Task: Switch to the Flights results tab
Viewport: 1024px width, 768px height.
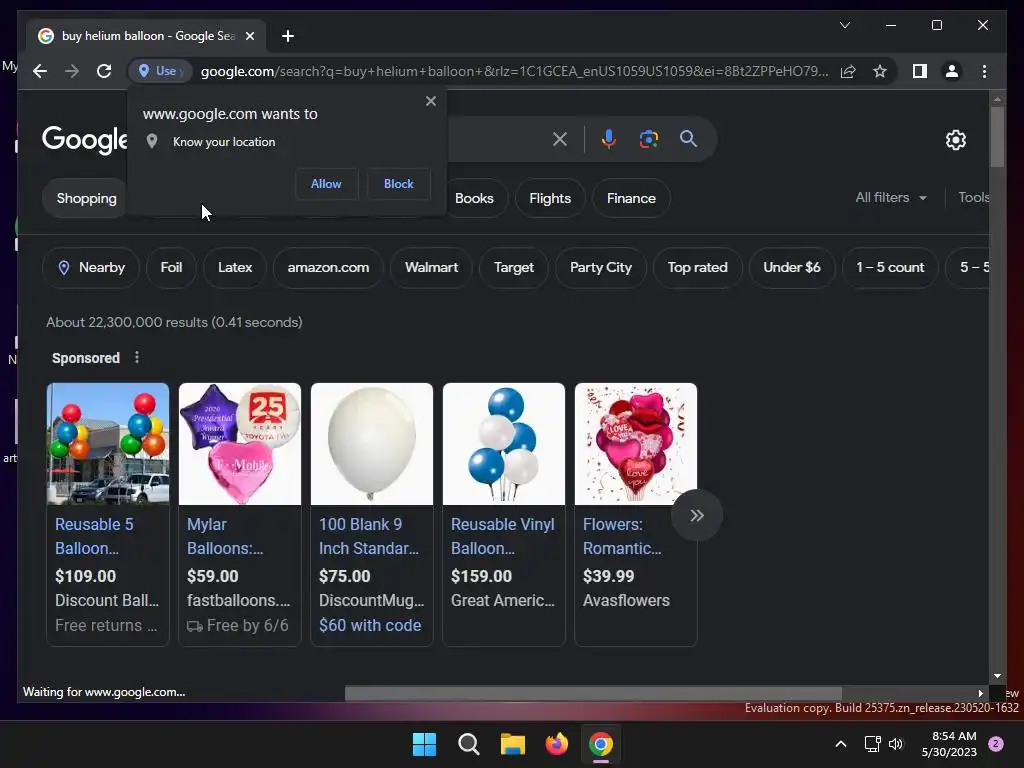Action: pyautogui.click(x=550, y=199)
